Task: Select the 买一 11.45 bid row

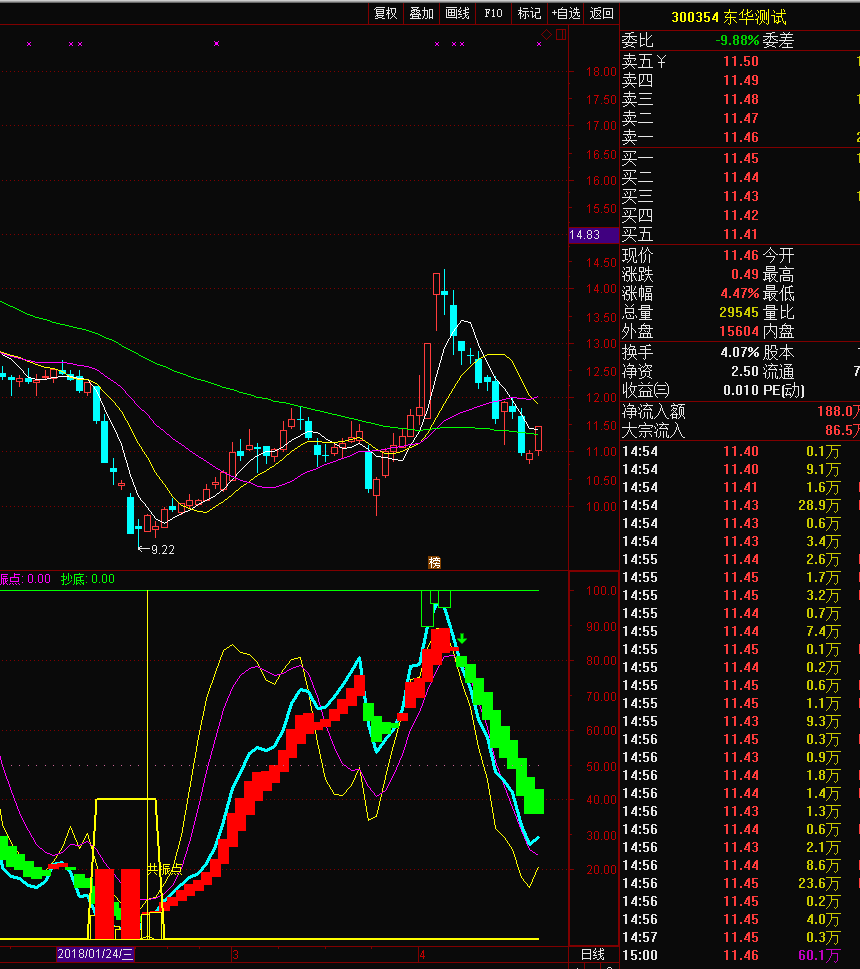Action: 740,158
